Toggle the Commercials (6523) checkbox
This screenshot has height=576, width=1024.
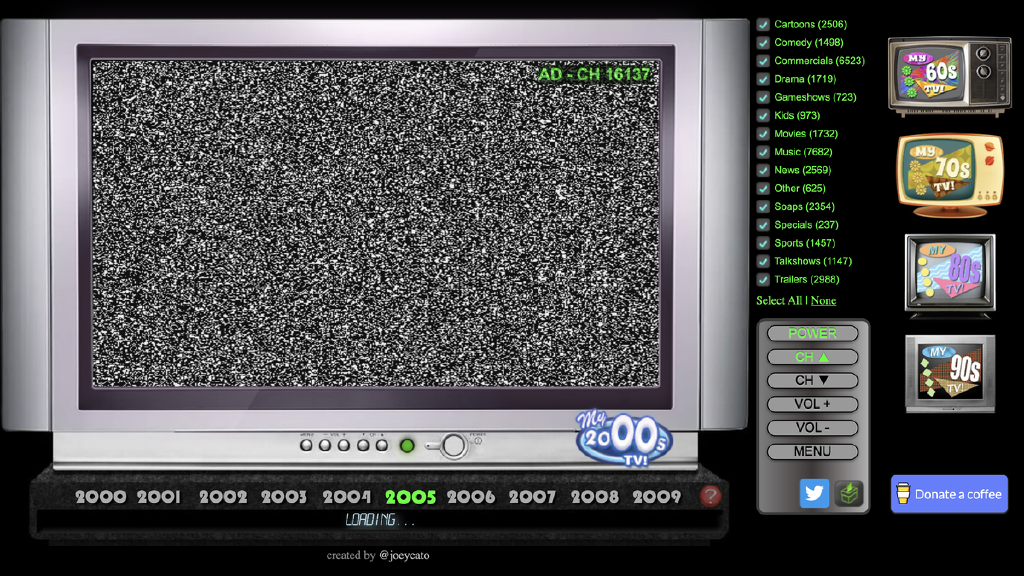(x=763, y=61)
